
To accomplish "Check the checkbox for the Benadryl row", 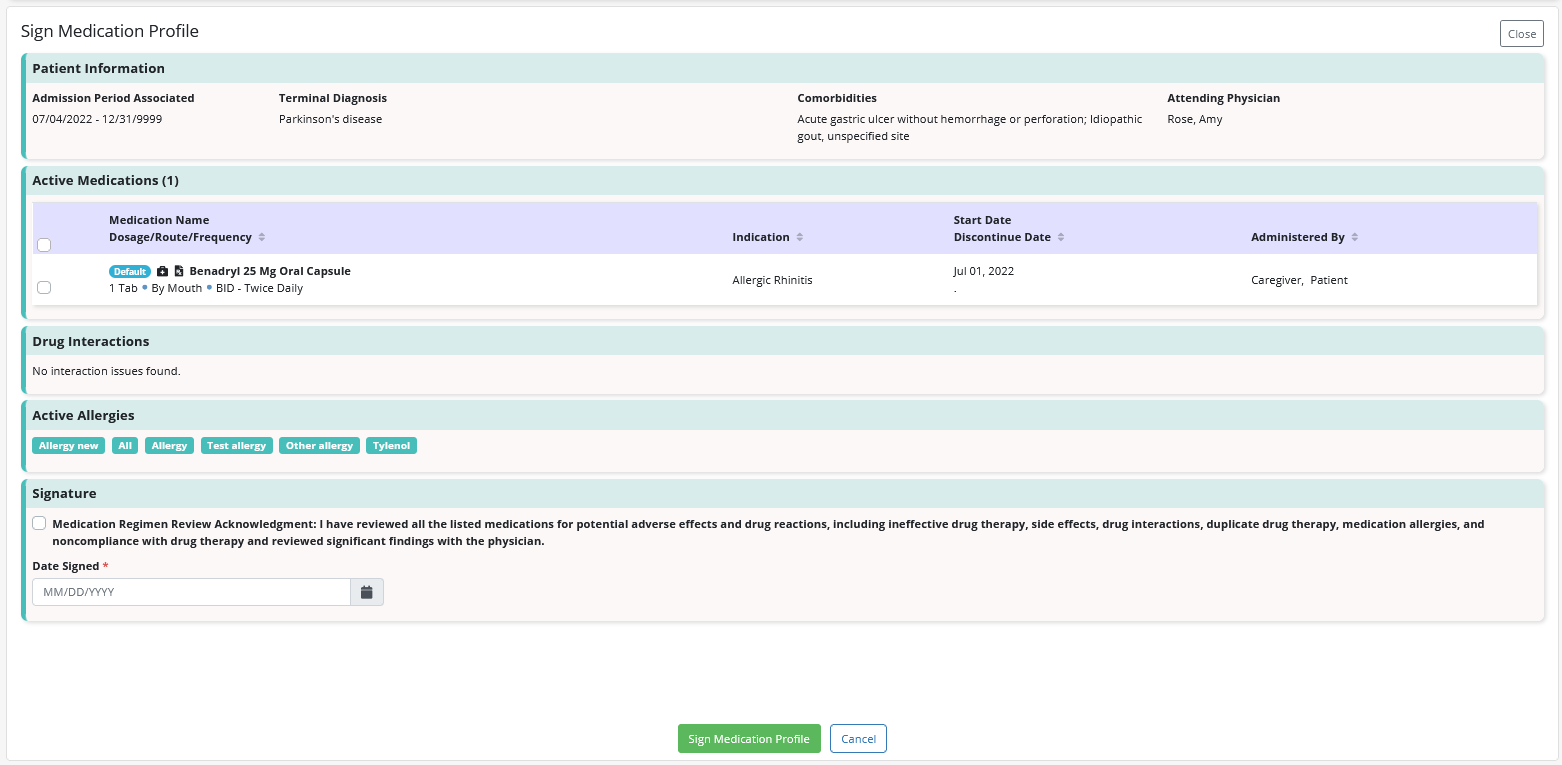I will (x=43, y=287).
